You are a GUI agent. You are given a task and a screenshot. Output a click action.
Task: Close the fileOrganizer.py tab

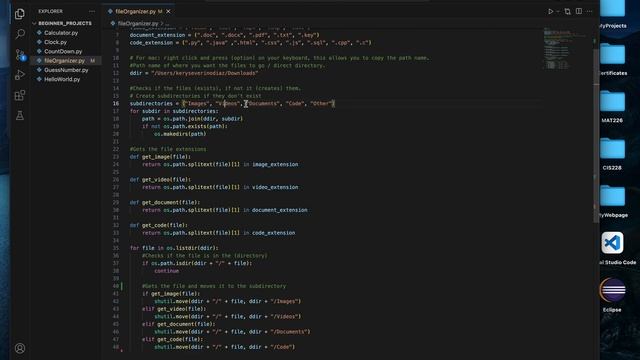pyautogui.click(x=168, y=11)
